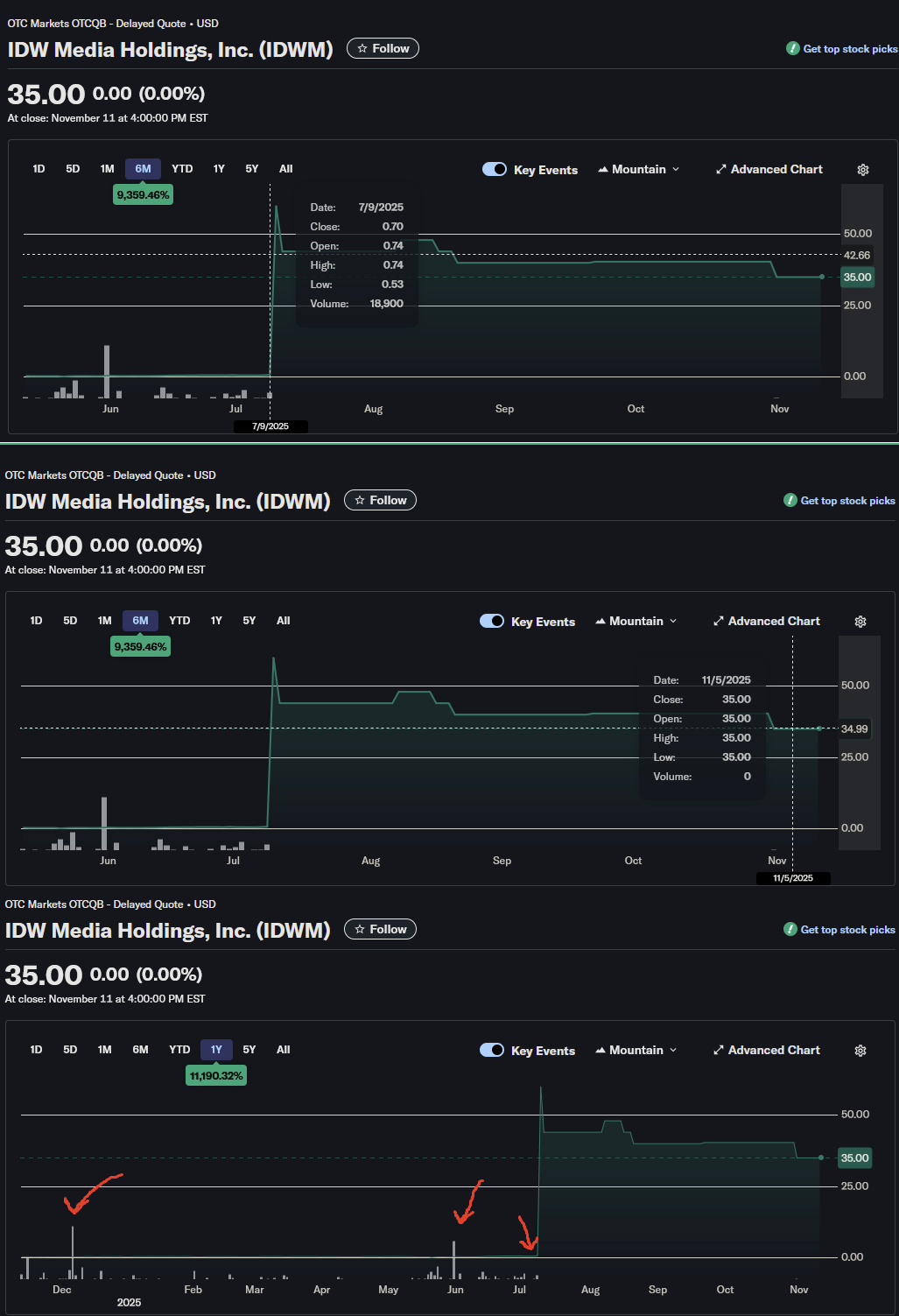Image resolution: width=899 pixels, height=1316 pixels.
Task: Select All range in second chart
Action: pyautogui.click(x=284, y=621)
